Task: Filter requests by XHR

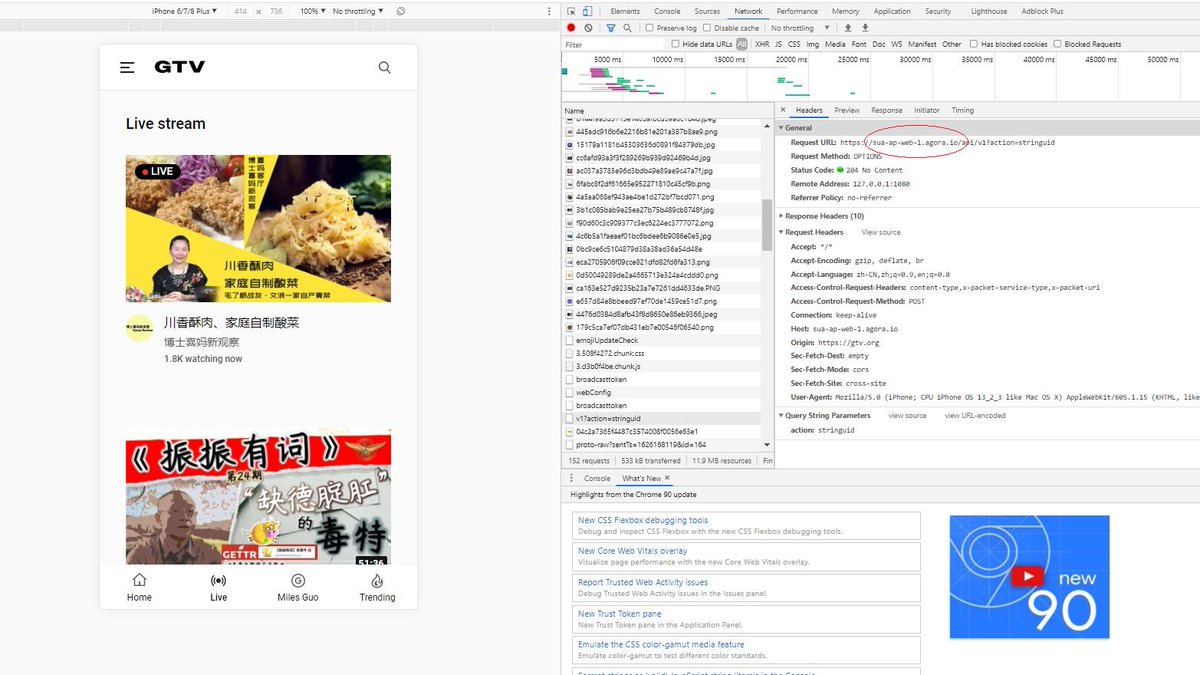Action: click(762, 44)
